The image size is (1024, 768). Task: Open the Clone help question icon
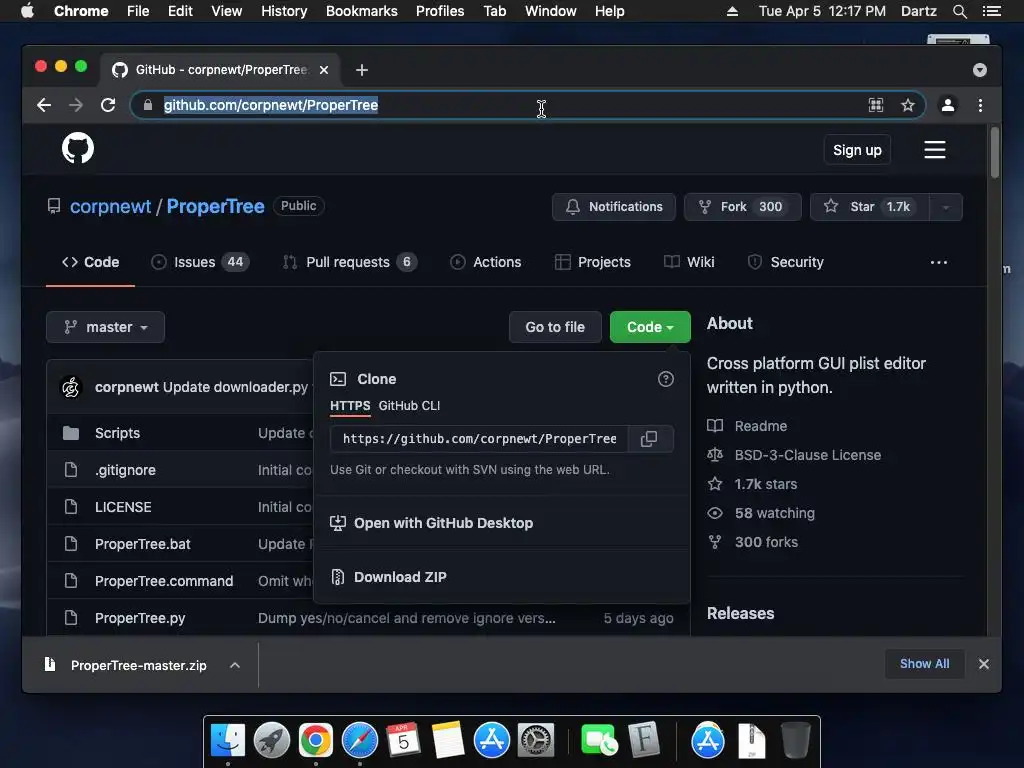tap(665, 379)
